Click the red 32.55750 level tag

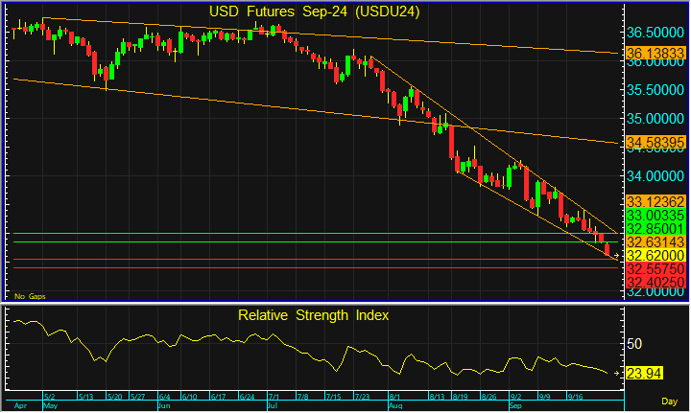click(x=654, y=270)
